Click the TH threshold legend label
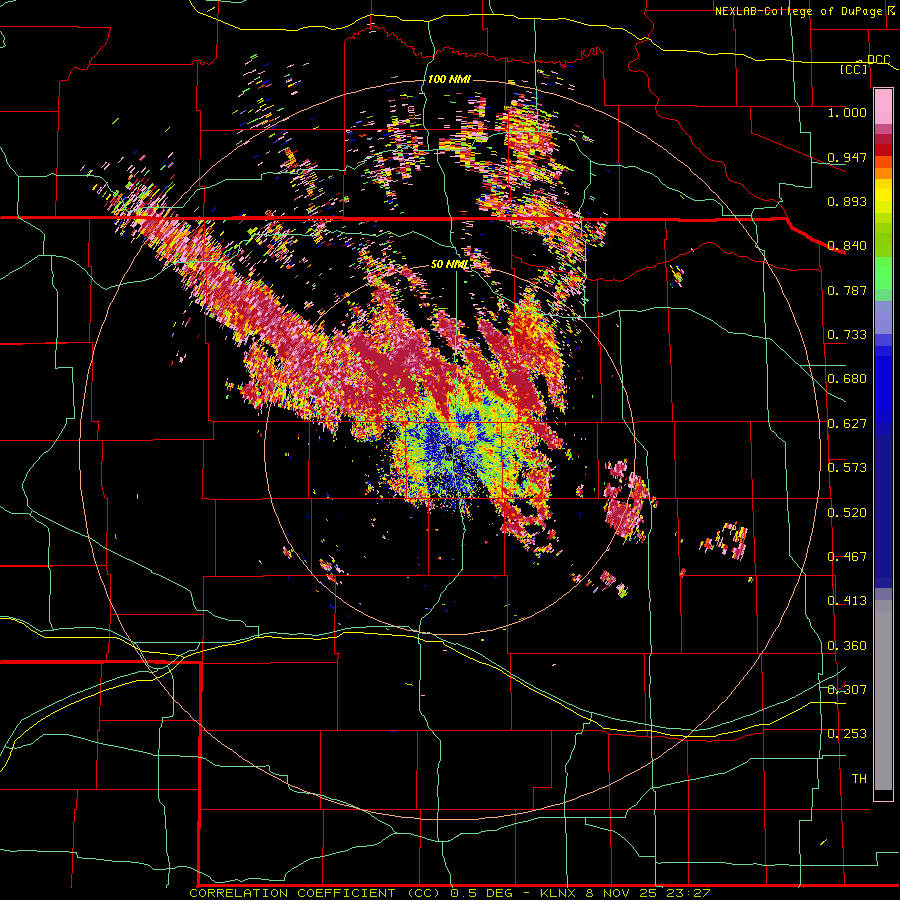This screenshot has height=900, width=900. [859, 779]
